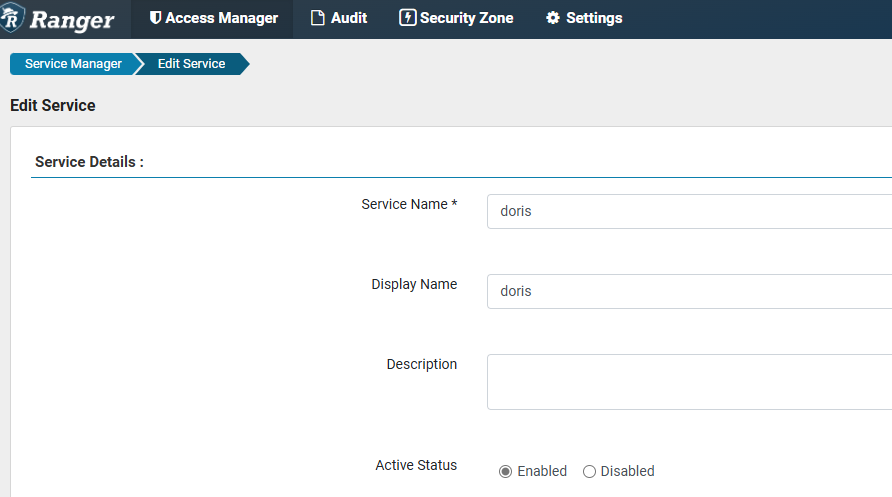Focus the Service Name input field
892x497 pixels.
(688, 212)
